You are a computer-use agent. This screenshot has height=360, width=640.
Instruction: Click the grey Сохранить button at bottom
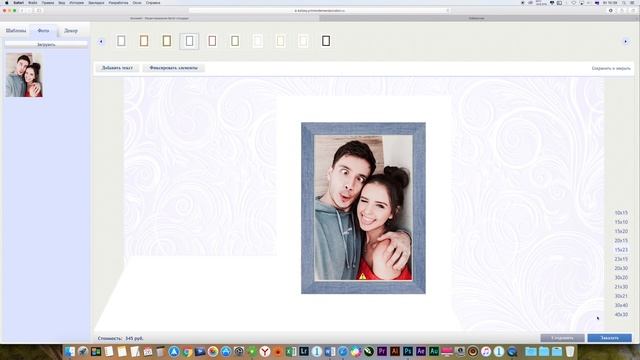coord(562,338)
